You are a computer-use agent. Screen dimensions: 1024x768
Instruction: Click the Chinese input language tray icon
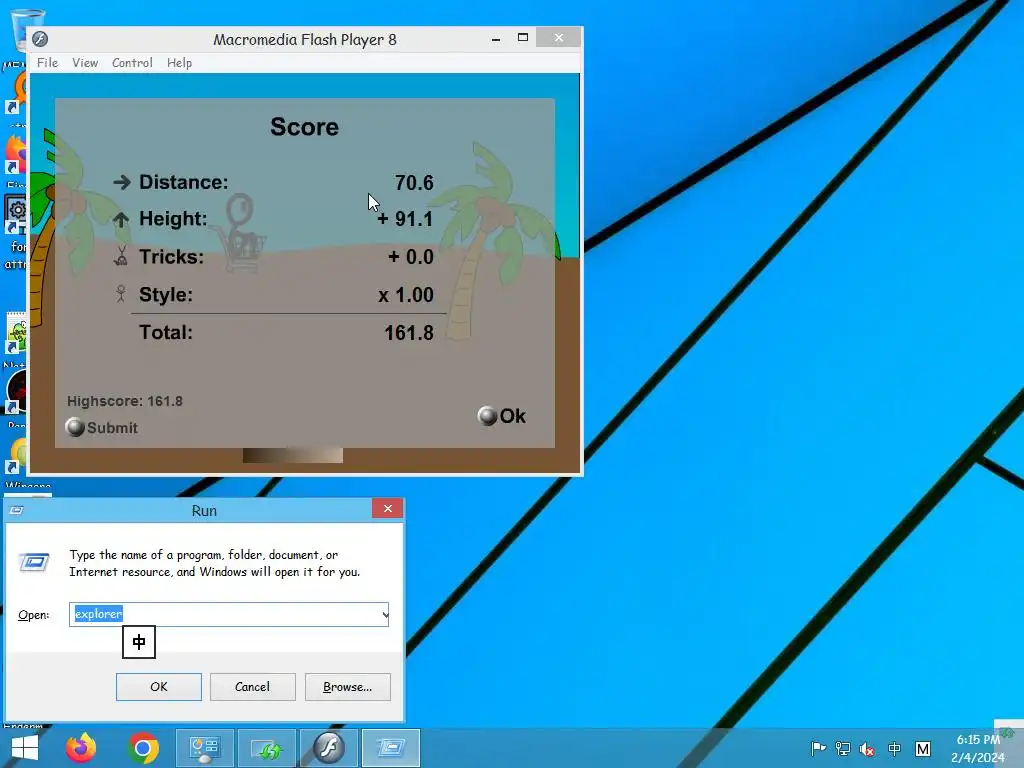(x=895, y=749)
